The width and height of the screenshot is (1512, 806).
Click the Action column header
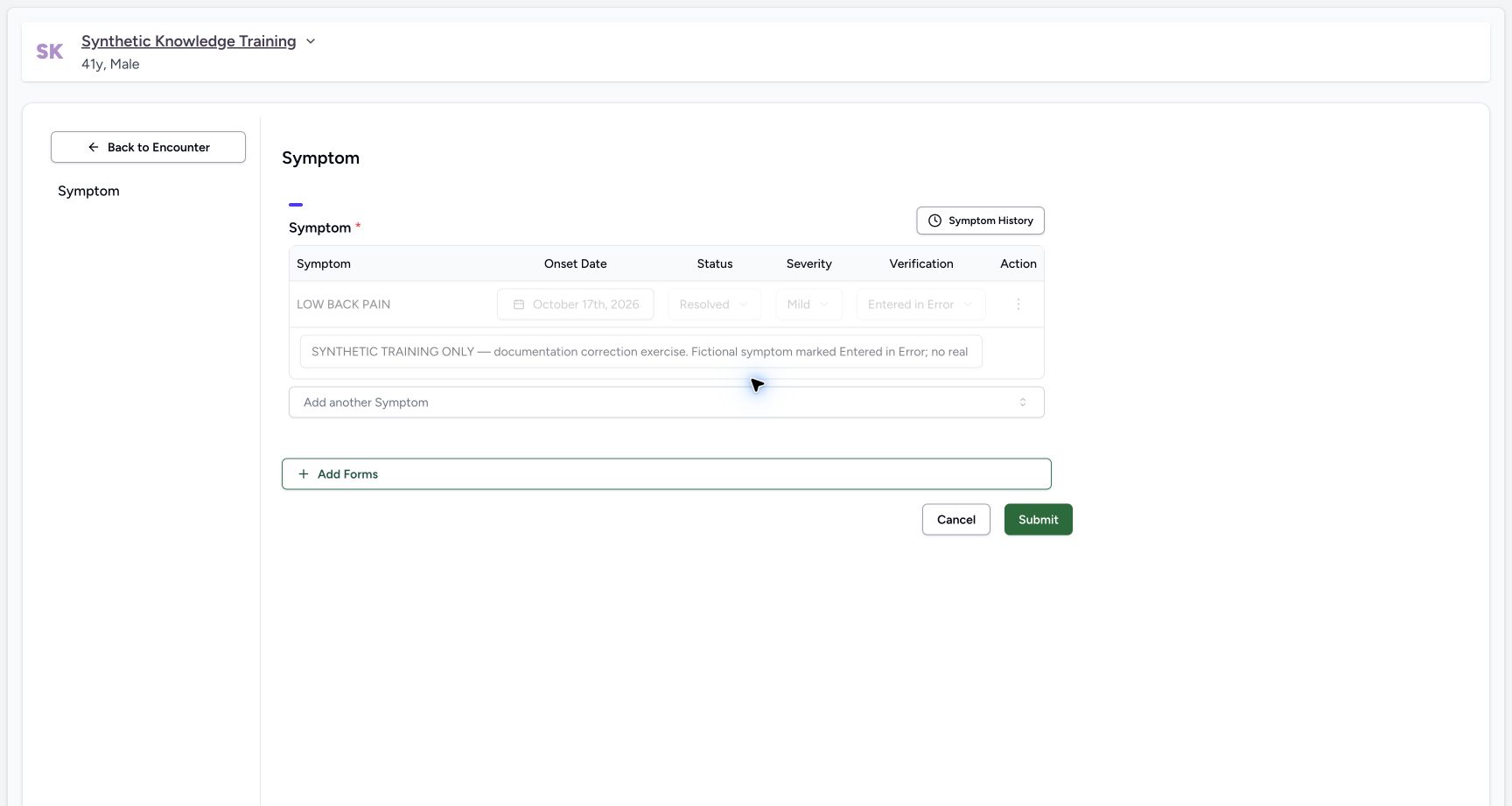(x=1018, y=263)
